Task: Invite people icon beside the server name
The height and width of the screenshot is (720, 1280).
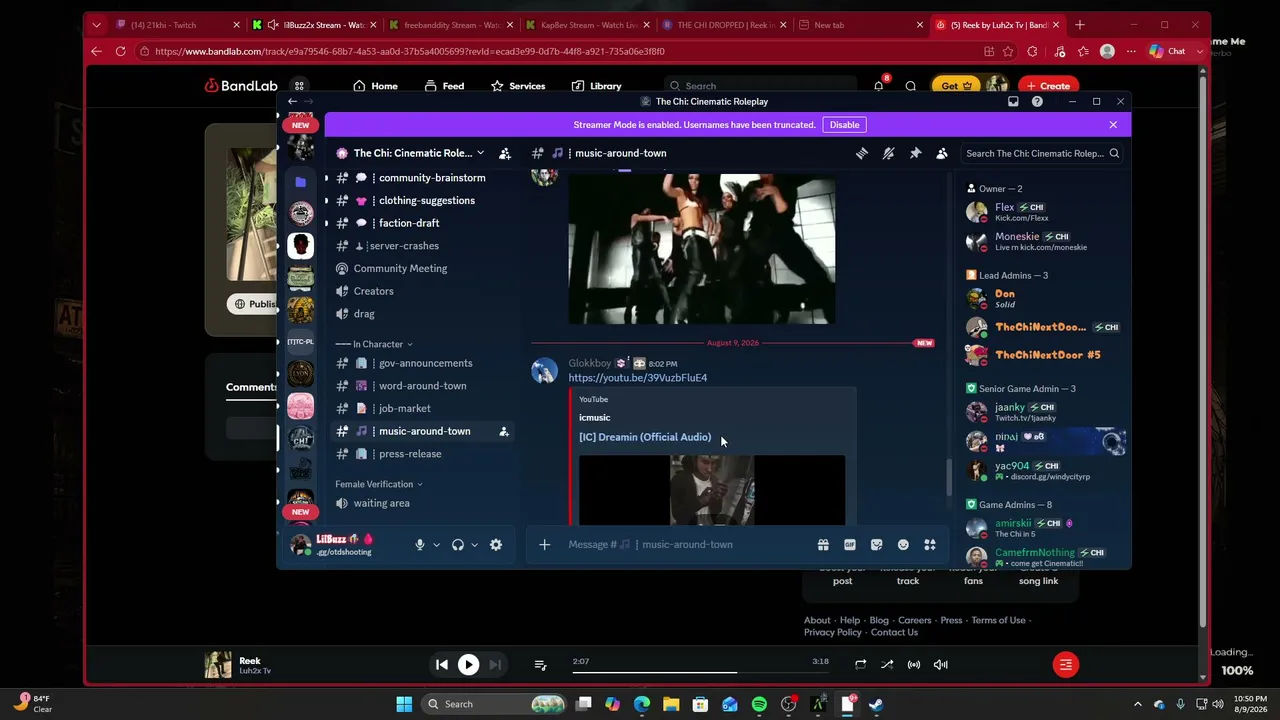Action: pyautogui.click(x=505, y=153)
